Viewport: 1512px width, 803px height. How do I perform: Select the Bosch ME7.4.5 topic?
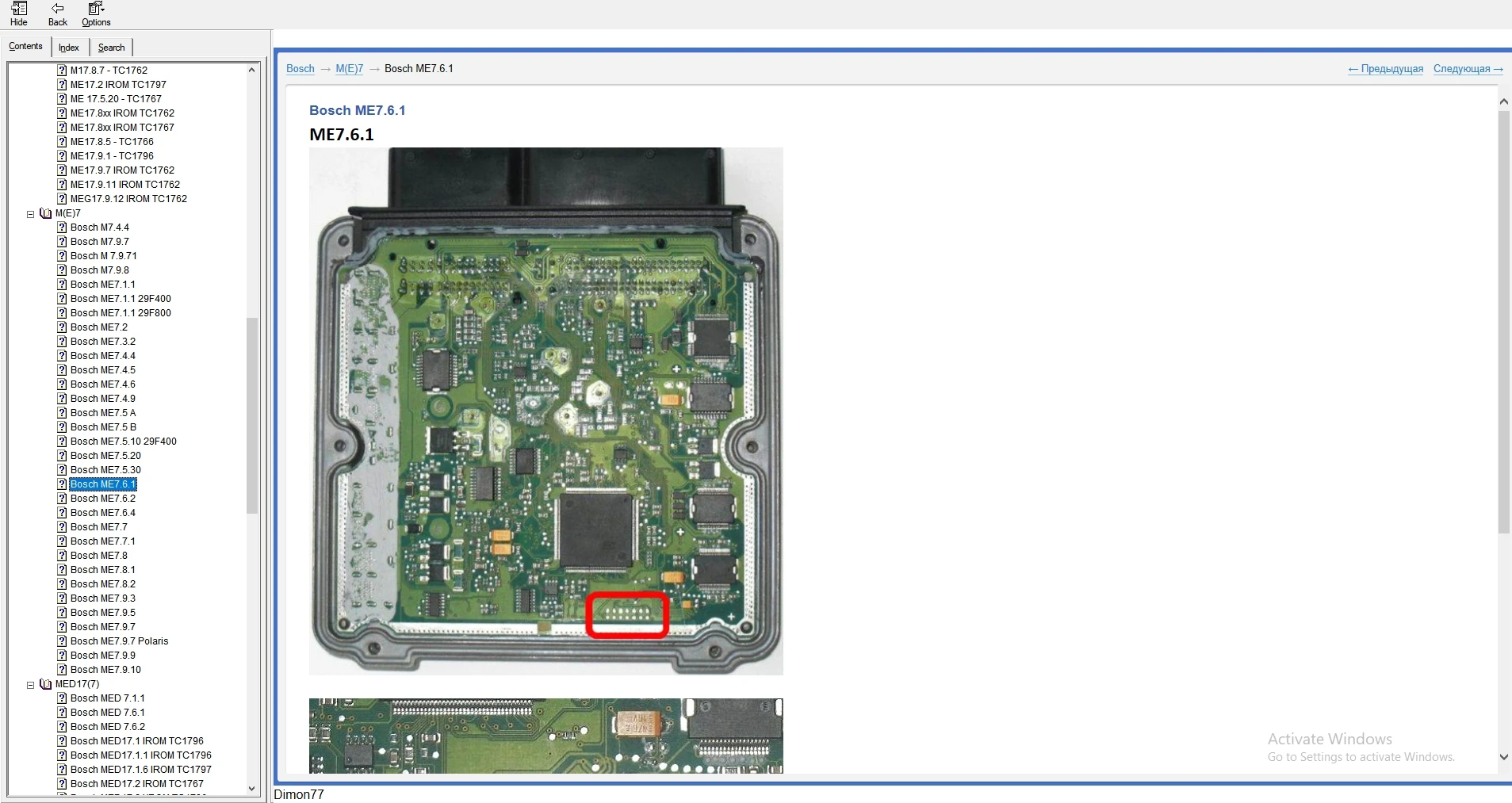[x=103, y=370]
